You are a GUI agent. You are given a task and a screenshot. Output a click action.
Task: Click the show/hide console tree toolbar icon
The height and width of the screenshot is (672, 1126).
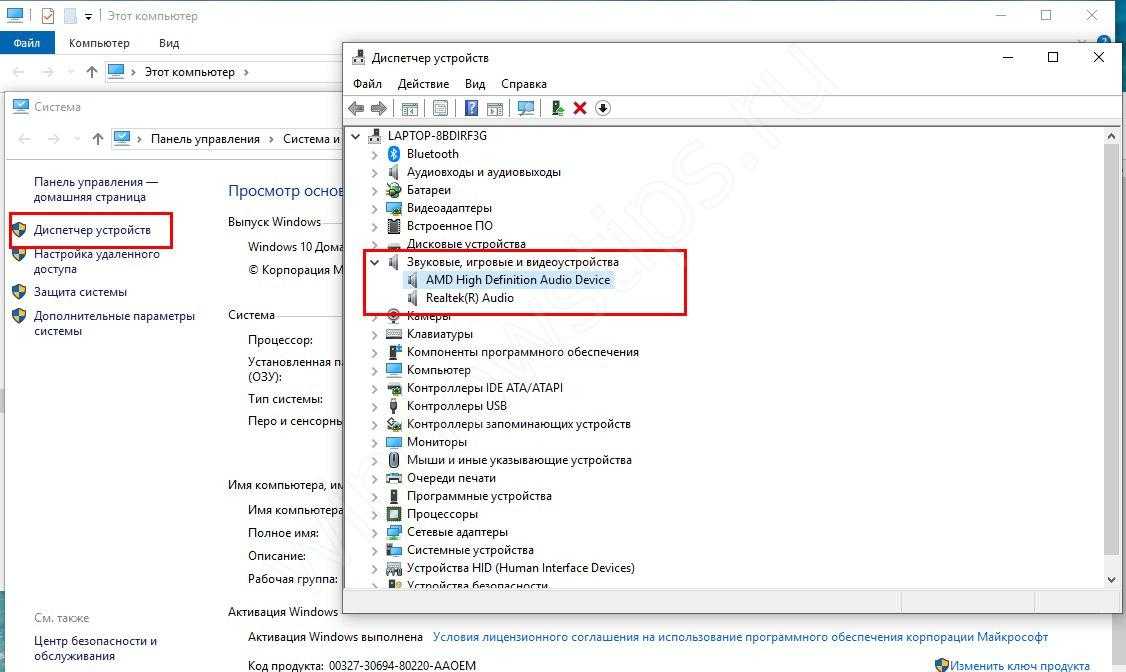(x=409, y=108)
